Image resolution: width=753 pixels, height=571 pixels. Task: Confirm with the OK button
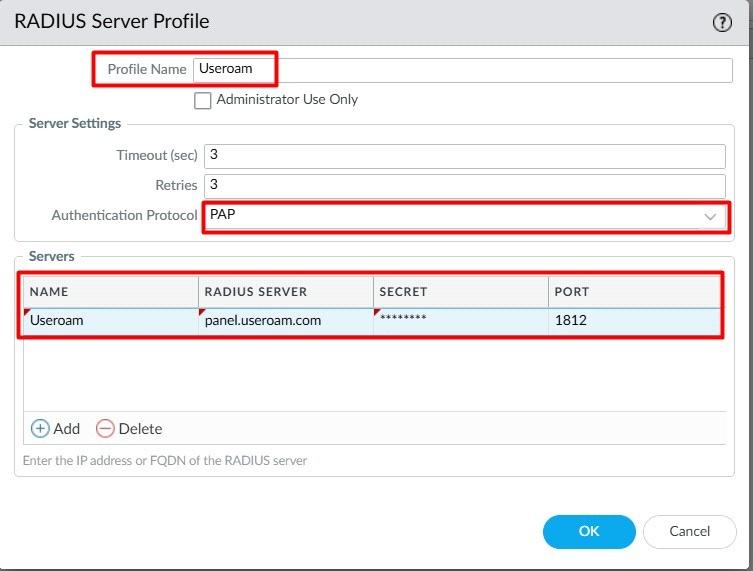click(x=589, y=532)
